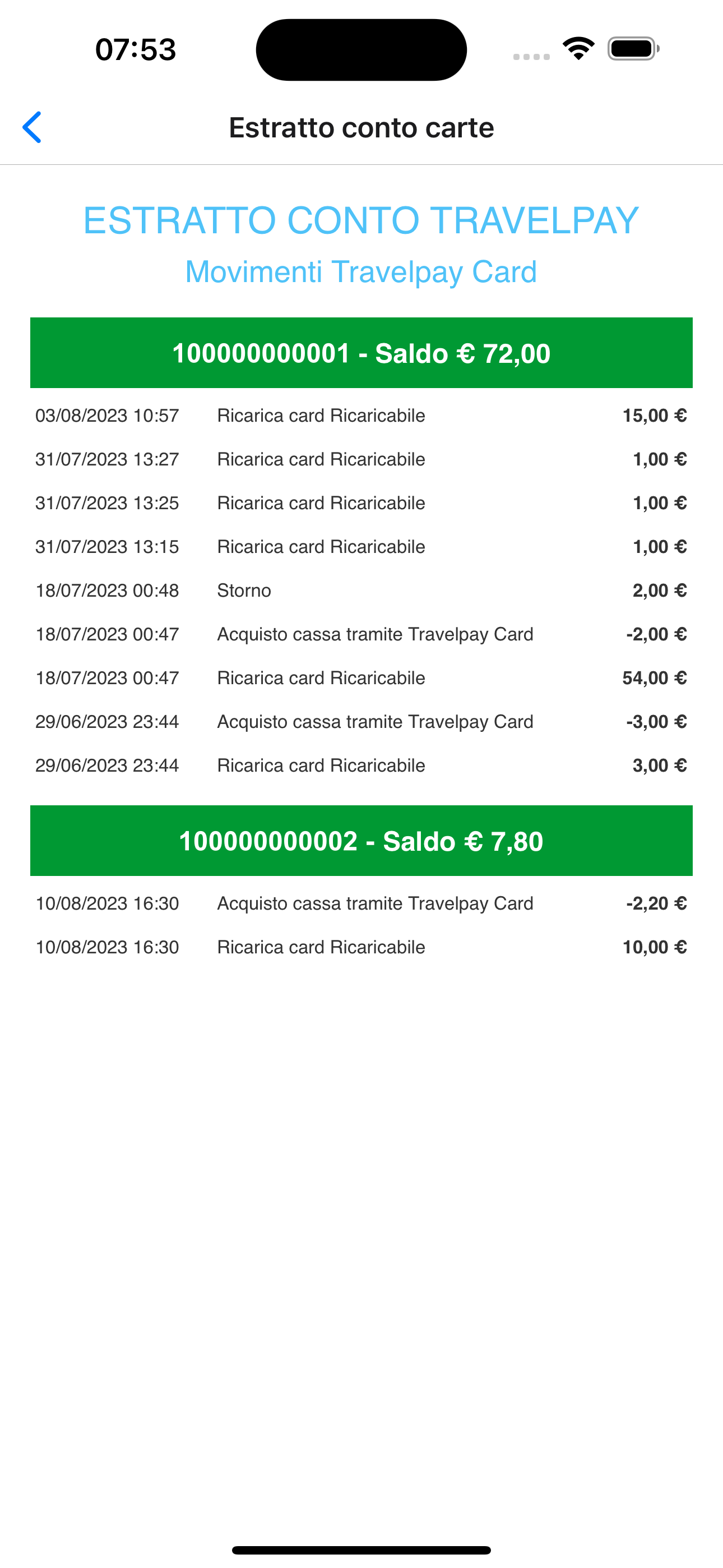The height and width of the screenshot is (1568, 723).
Task: Tap the Wi-Fi status icon
Action: (x=578, y=49)
